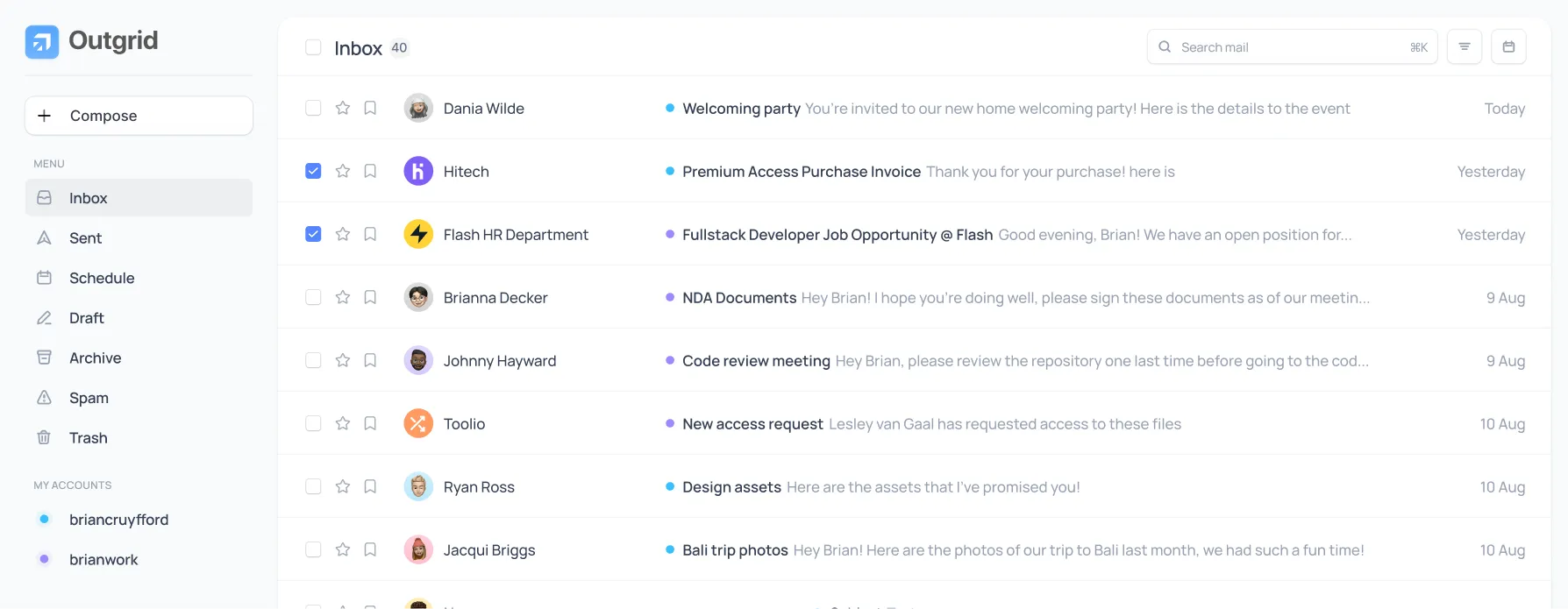Bookmark the Toolio access request email
Screen dimensions: 1568x609
pyautogui.click(x=370, y=423)
